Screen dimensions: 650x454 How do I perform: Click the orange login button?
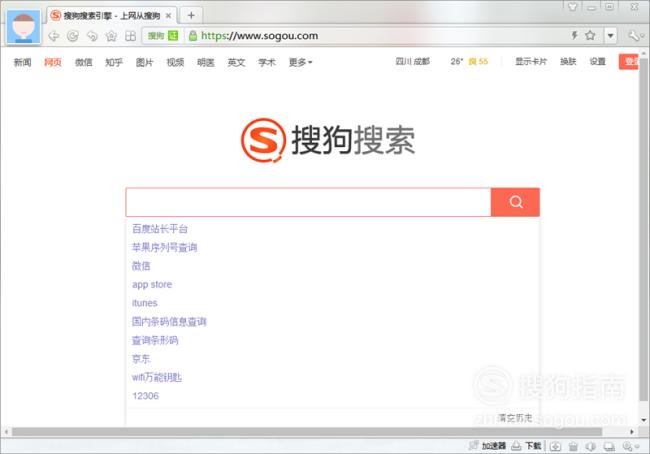tap(628, 62)
